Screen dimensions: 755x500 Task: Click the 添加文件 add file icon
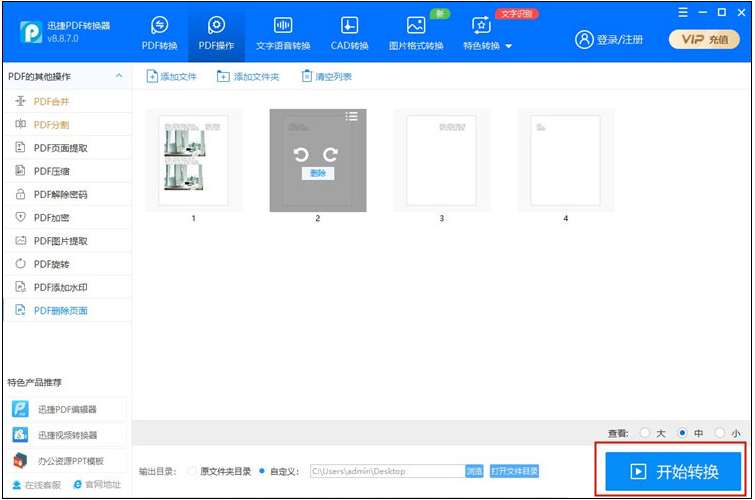(152, 77)
